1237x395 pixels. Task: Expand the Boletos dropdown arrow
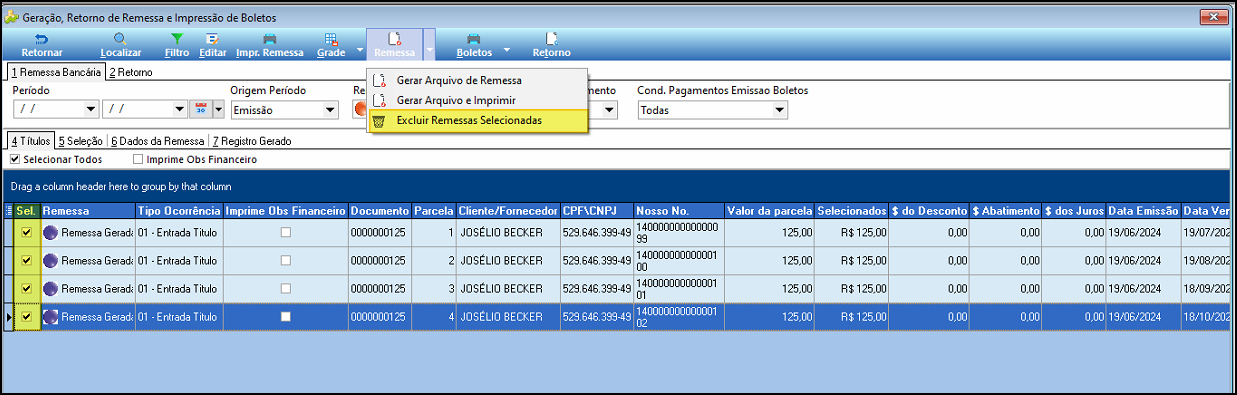point(506,49)
